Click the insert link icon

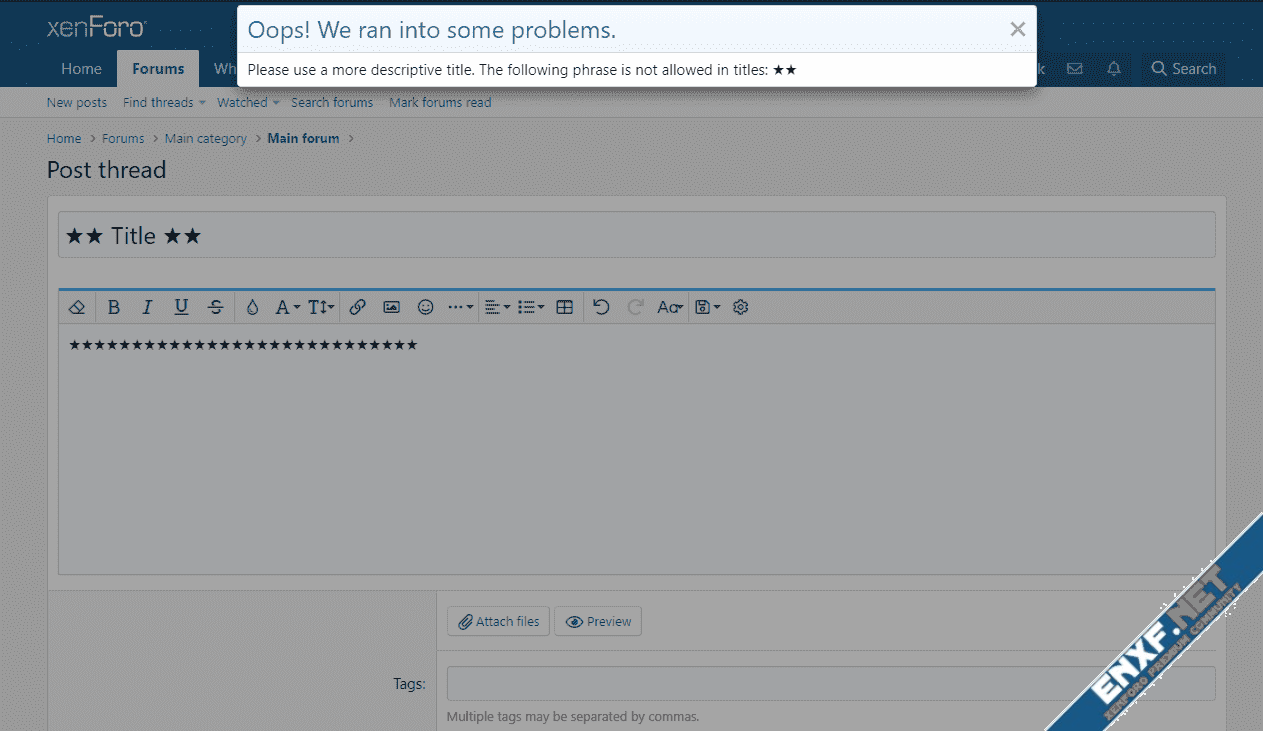(x=357, y=308)
